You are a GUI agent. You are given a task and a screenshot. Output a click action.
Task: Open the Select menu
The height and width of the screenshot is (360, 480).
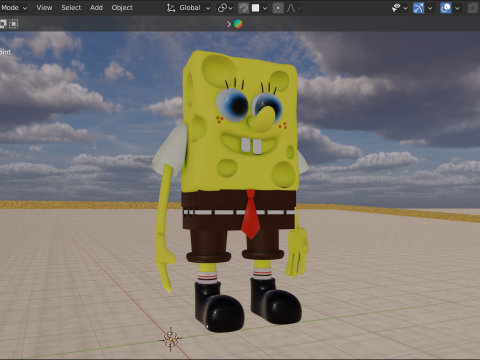(71, 8)
